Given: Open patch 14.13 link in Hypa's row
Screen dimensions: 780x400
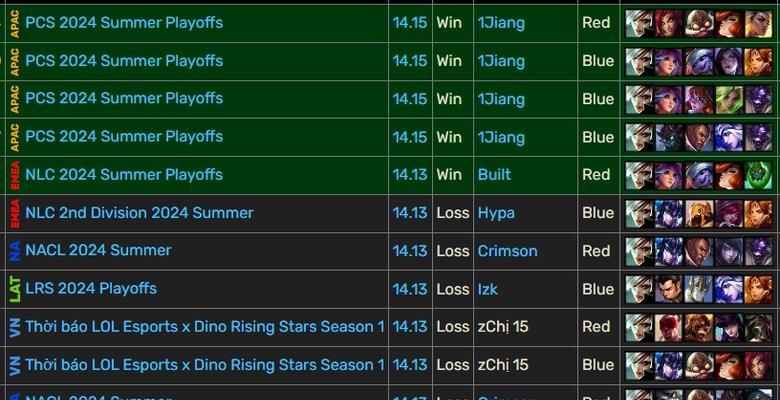Looking at the screenshot, I should pos(410,213).
